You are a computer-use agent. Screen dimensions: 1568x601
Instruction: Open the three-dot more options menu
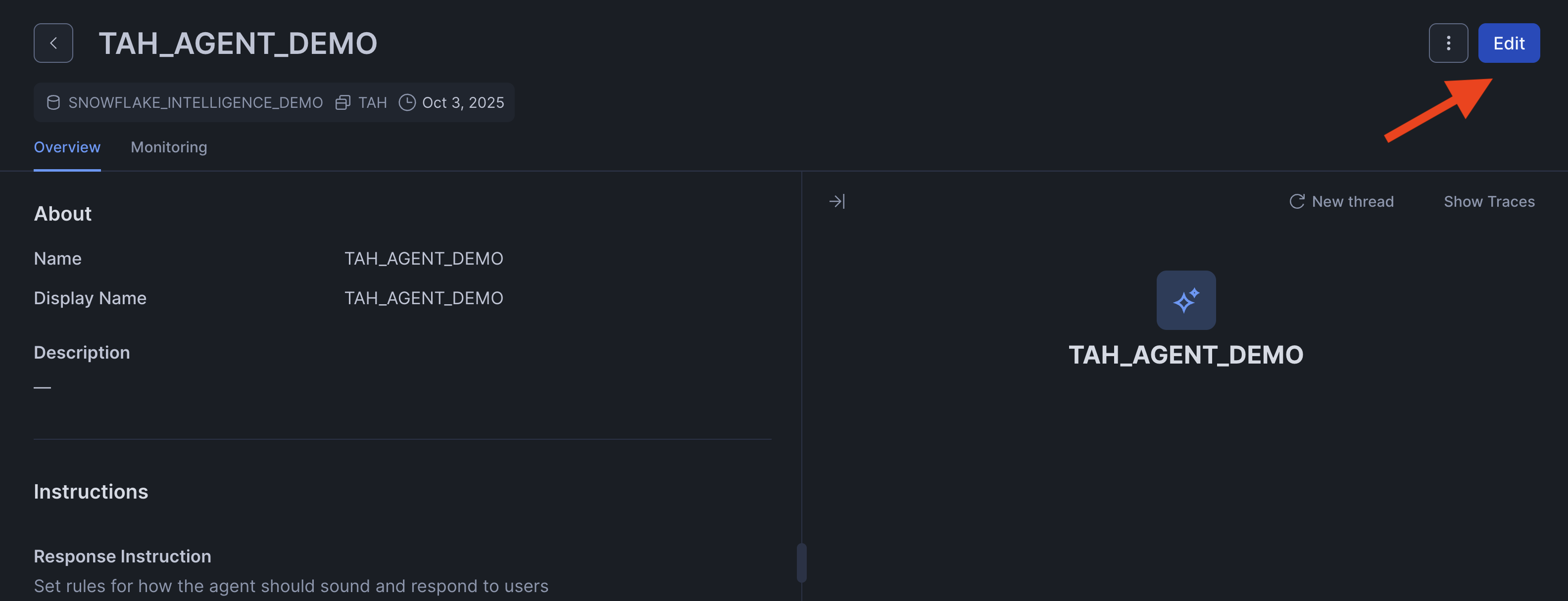1448,43
